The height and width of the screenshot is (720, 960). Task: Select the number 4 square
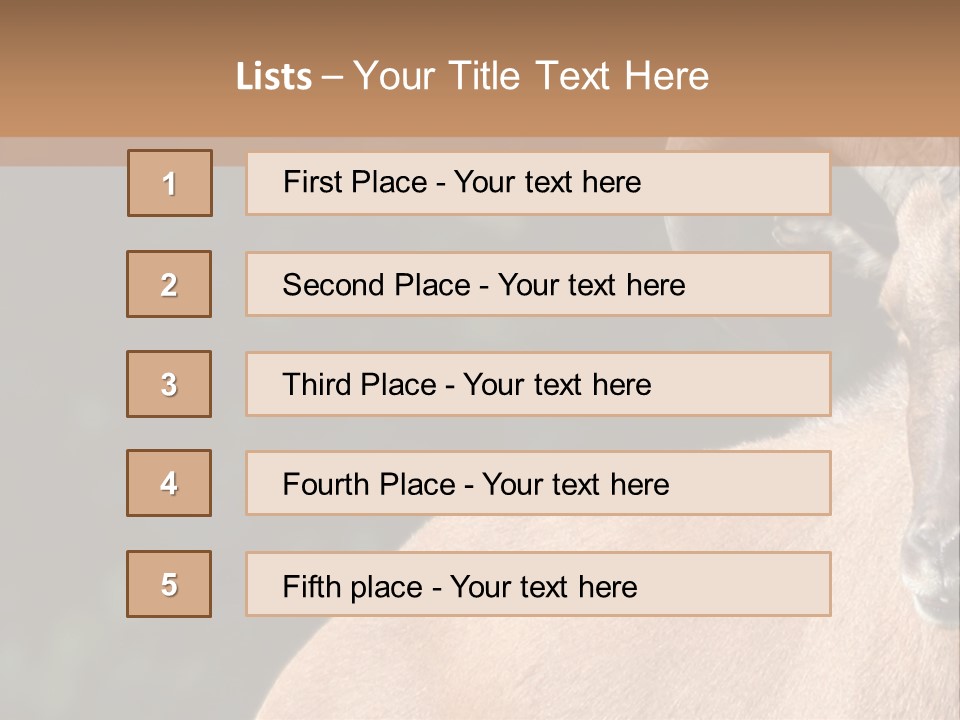169,483
